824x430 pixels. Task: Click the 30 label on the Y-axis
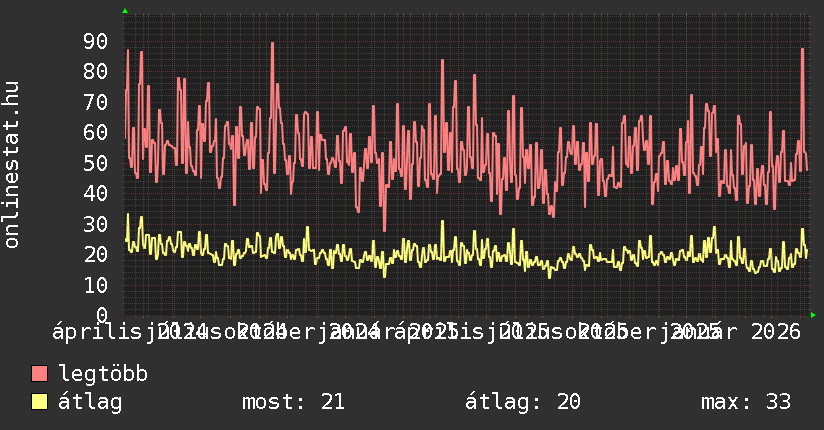95,224
